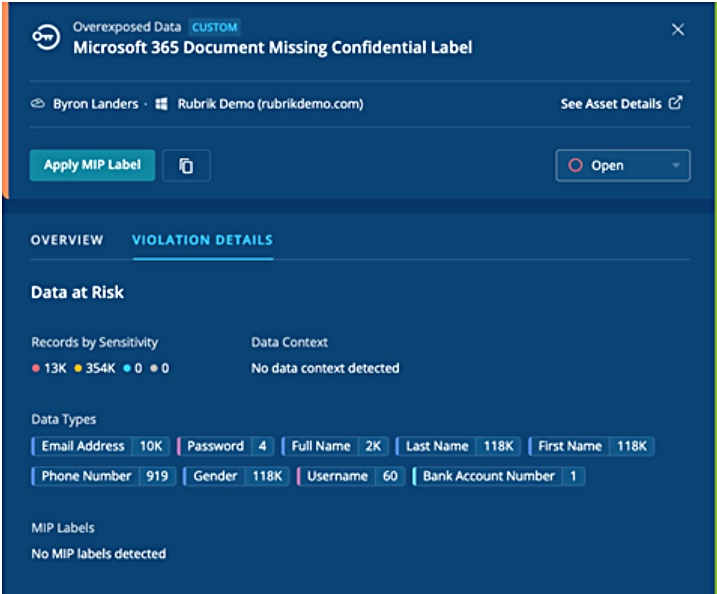This screenshot has height=594, width=717.
Task: Click the blue 0 sensitivity count
Action: (133, 368)
